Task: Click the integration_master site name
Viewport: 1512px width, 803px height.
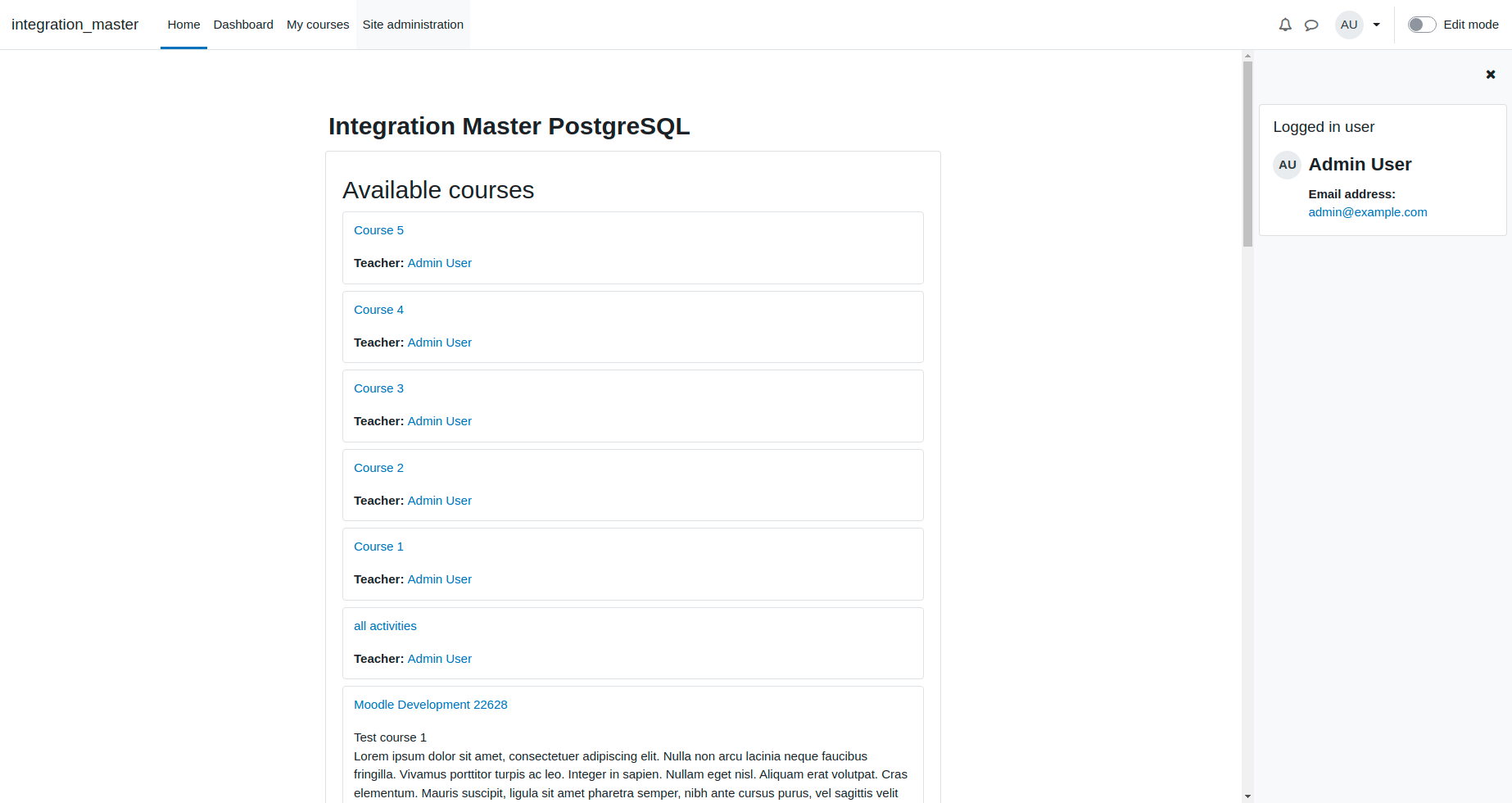Action: (x=75, y=25)
